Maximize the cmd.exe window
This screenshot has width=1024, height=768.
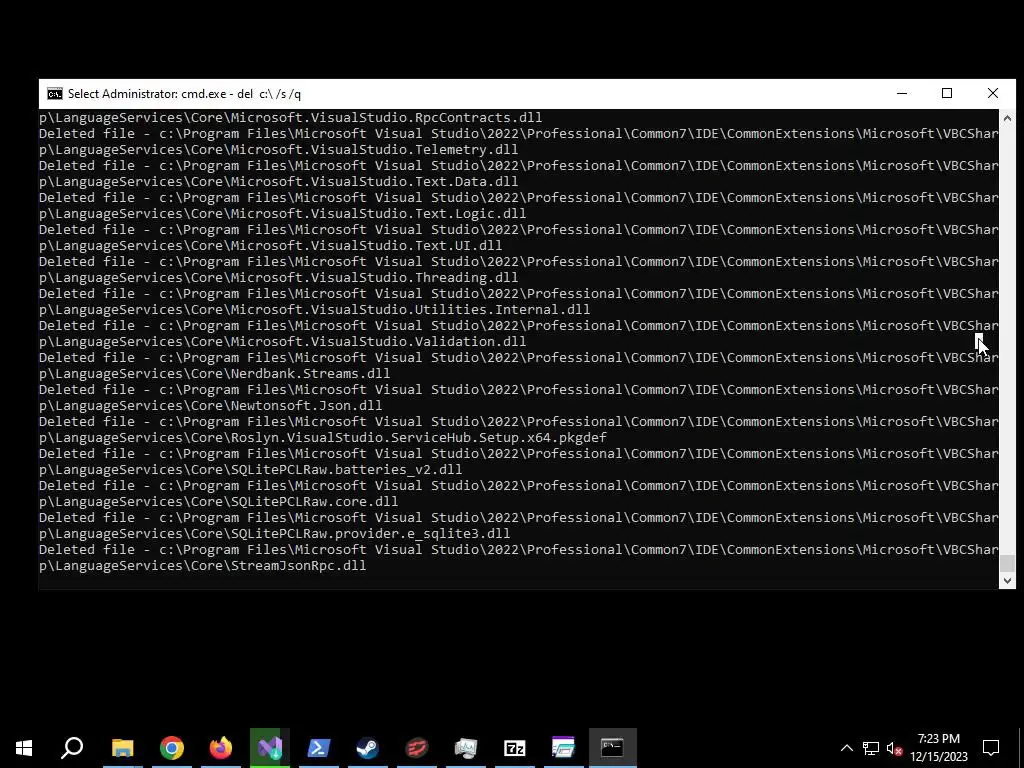[947, 93]
